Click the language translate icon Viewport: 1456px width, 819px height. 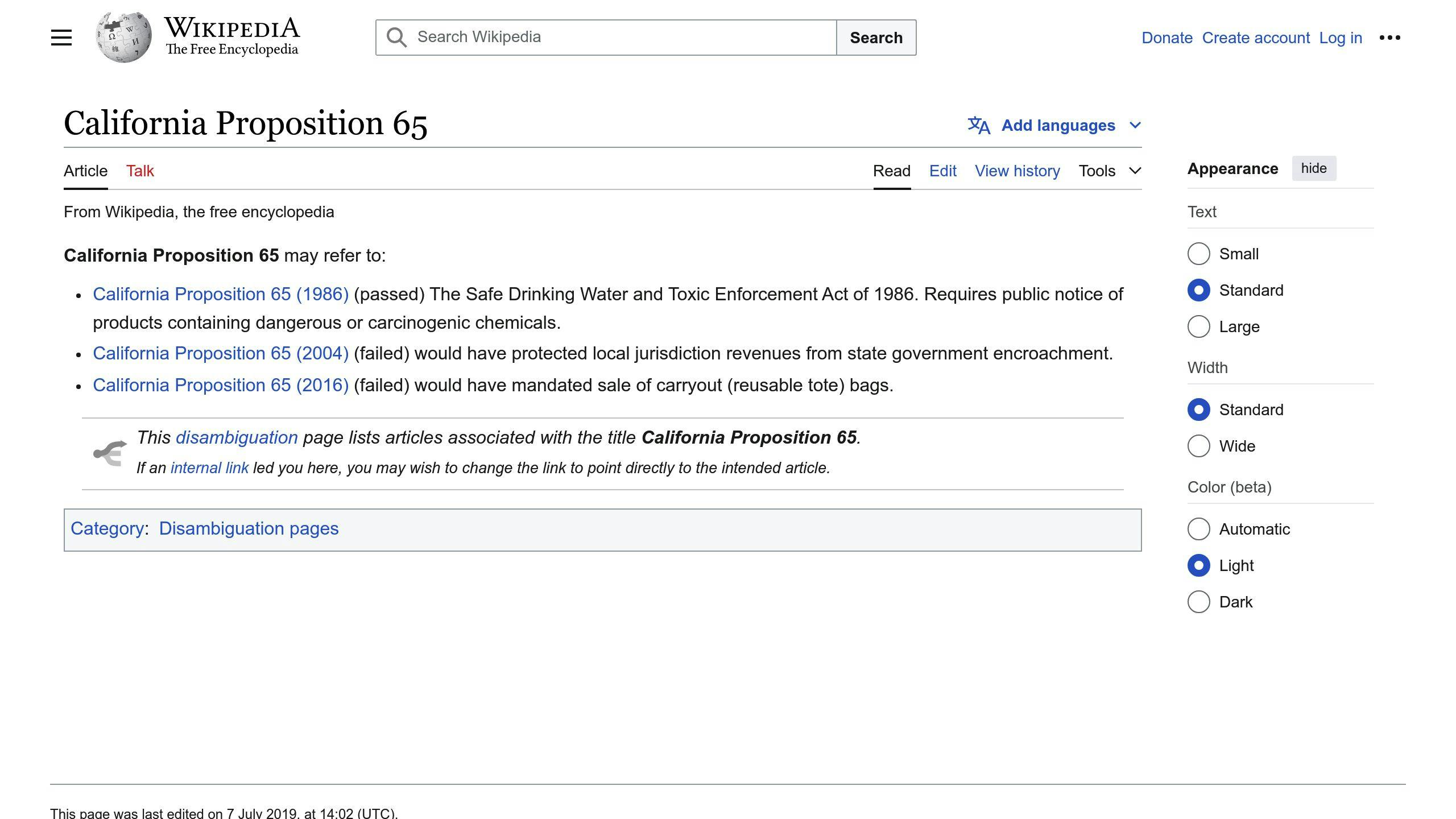pyautogui.click(x=979, y=125)
